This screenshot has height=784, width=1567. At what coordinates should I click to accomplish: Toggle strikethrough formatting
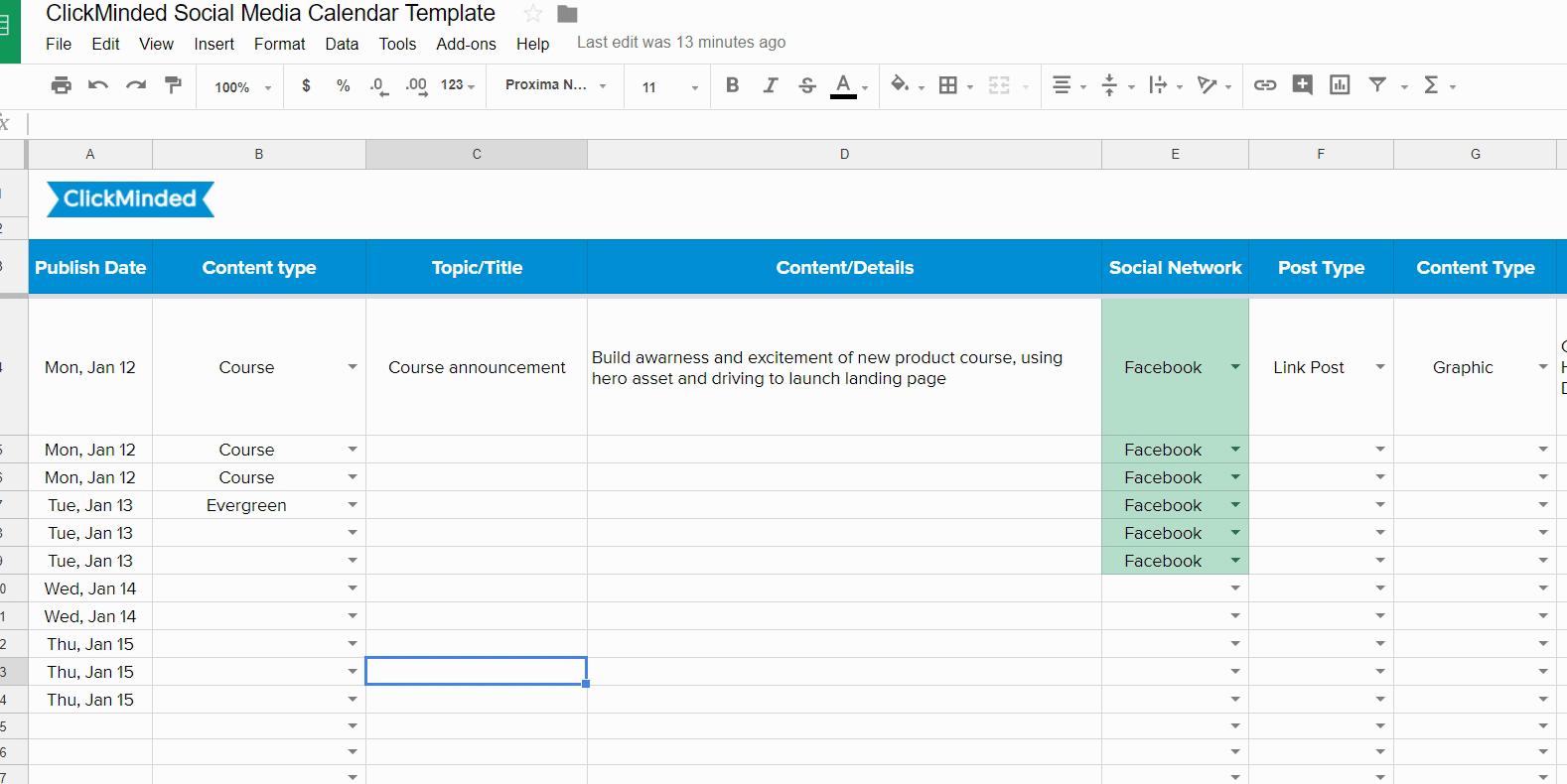click(807, 85)
